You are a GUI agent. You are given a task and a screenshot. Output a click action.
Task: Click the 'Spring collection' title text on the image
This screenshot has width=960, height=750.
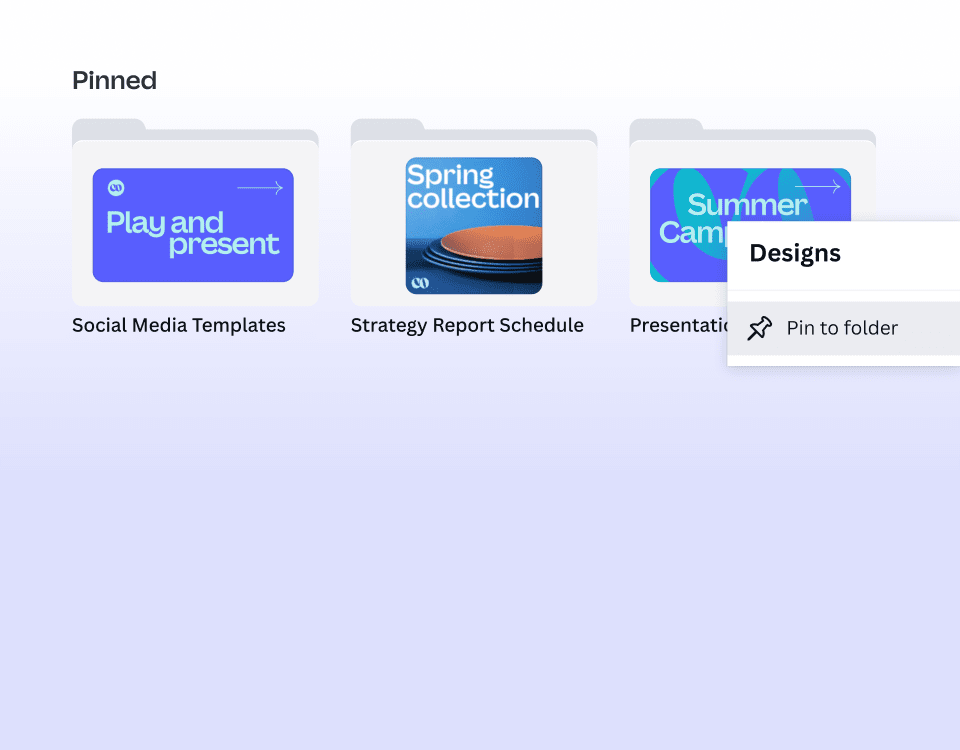473,187
